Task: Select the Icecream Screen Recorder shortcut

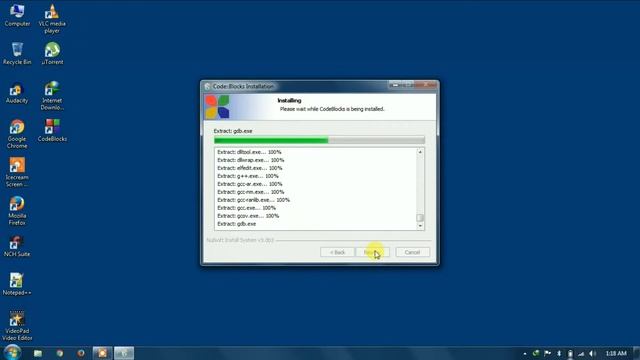Action: [x=17, y=172]
